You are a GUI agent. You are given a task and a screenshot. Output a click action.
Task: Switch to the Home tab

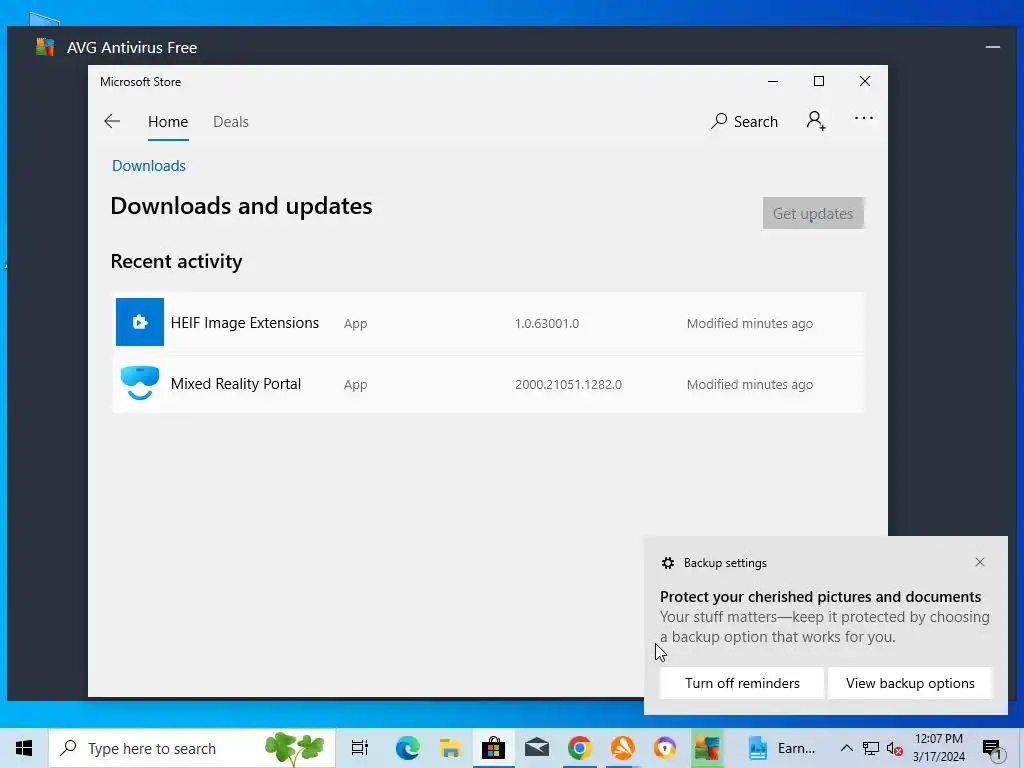click(x=168, y=122)
